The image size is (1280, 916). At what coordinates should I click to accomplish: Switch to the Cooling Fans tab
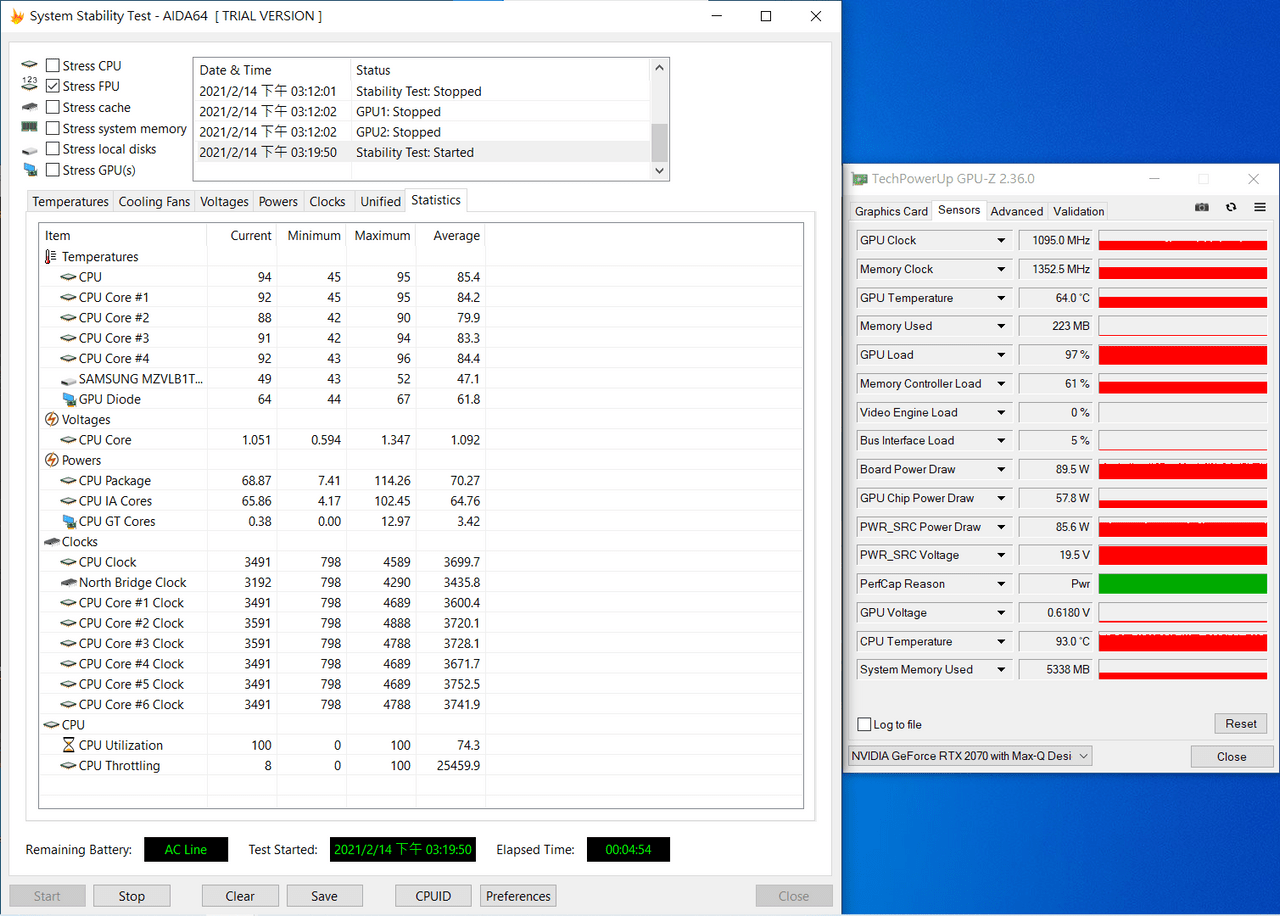pyautogui.click(x=154, y=202)
